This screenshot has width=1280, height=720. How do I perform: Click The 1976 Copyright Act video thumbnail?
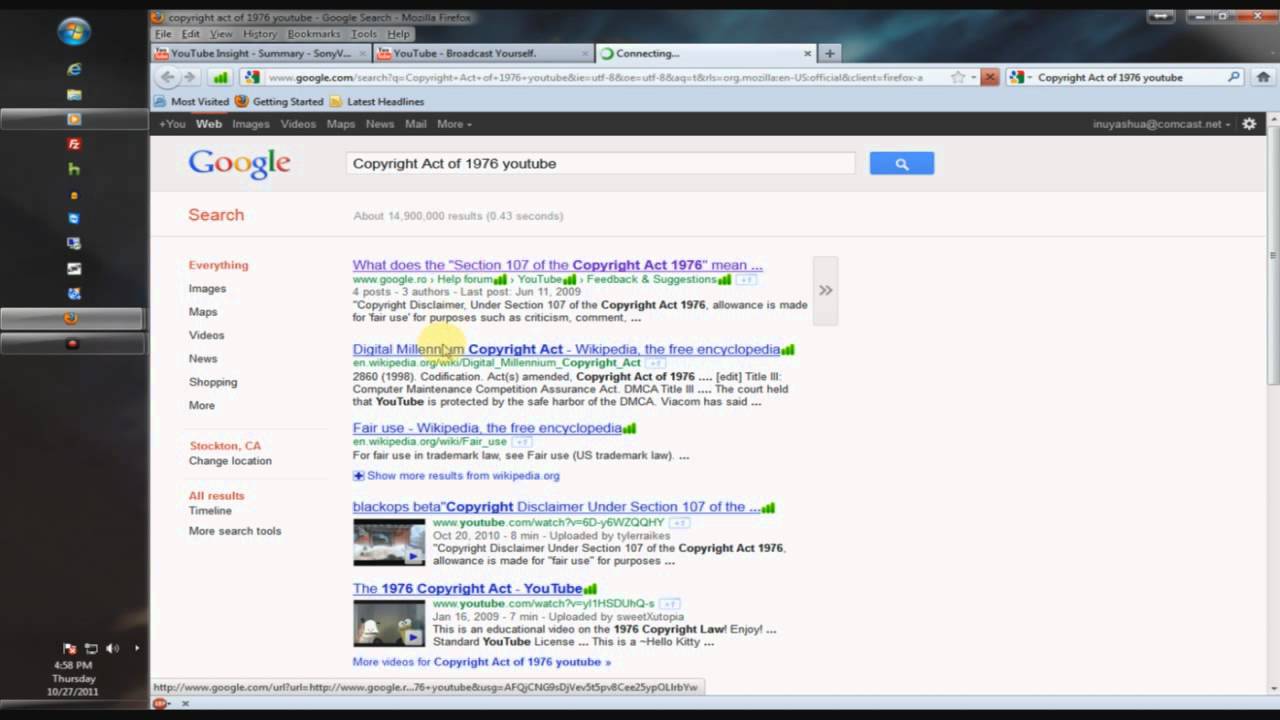(389, 623)
